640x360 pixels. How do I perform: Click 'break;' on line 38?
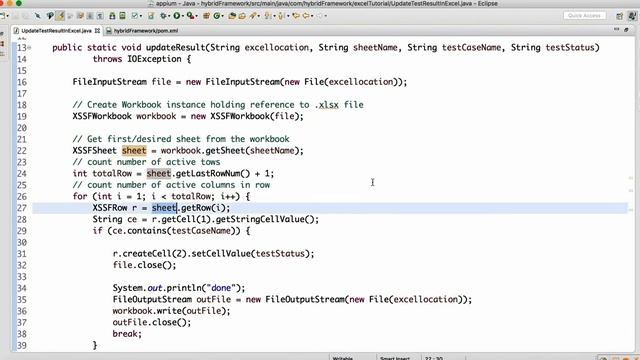tap(127, 334)
